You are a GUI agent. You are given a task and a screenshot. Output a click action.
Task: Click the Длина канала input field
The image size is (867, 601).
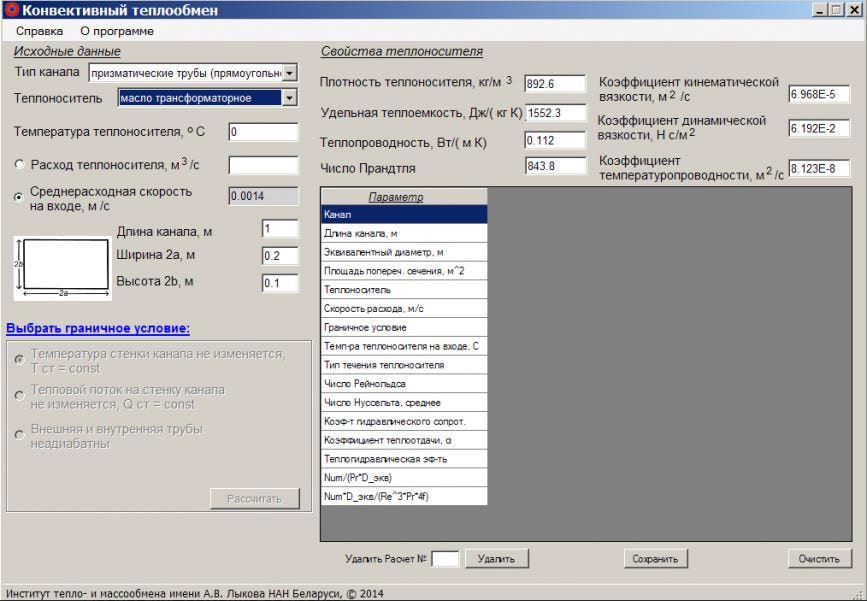(279, 229)
